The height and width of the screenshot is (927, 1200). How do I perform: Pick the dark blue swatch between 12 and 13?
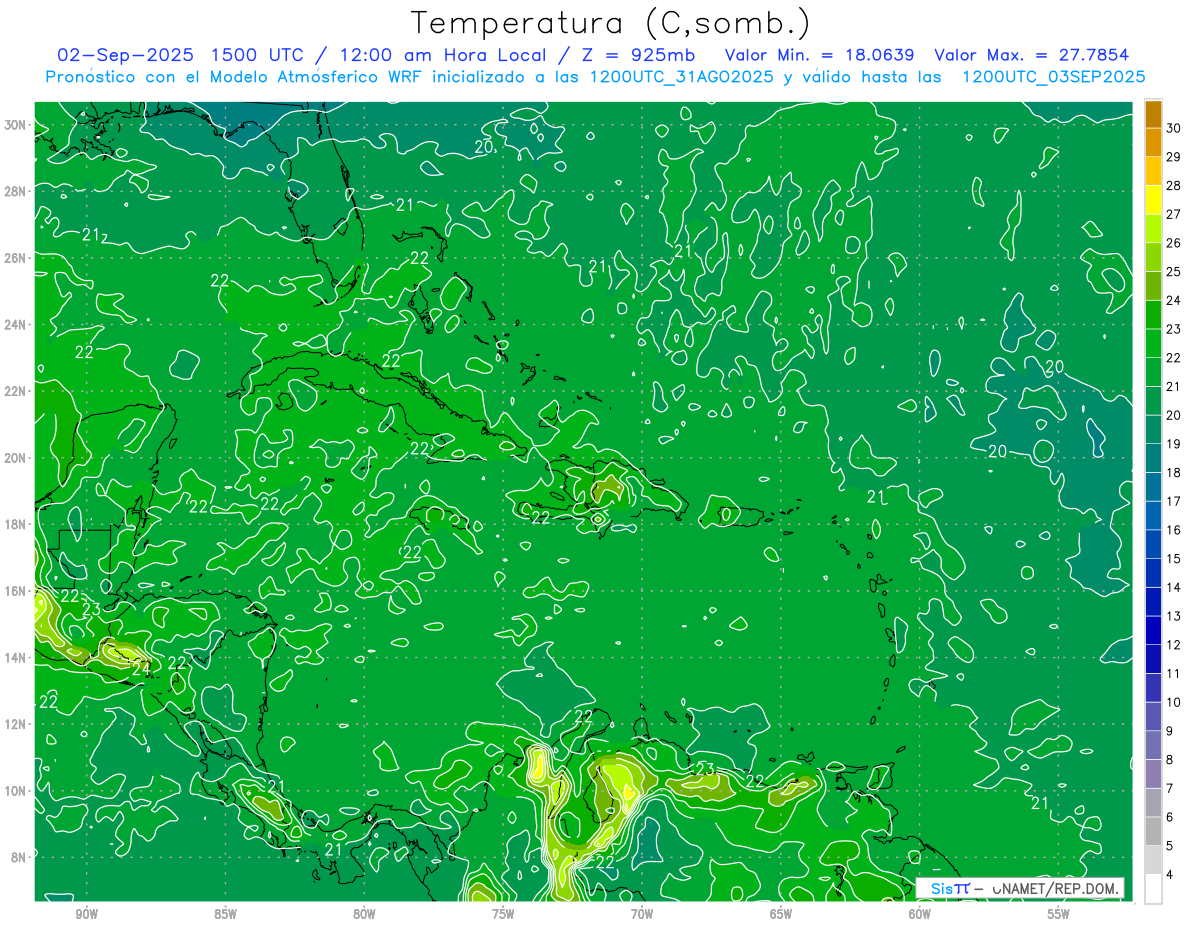[x=1153, y=630]
